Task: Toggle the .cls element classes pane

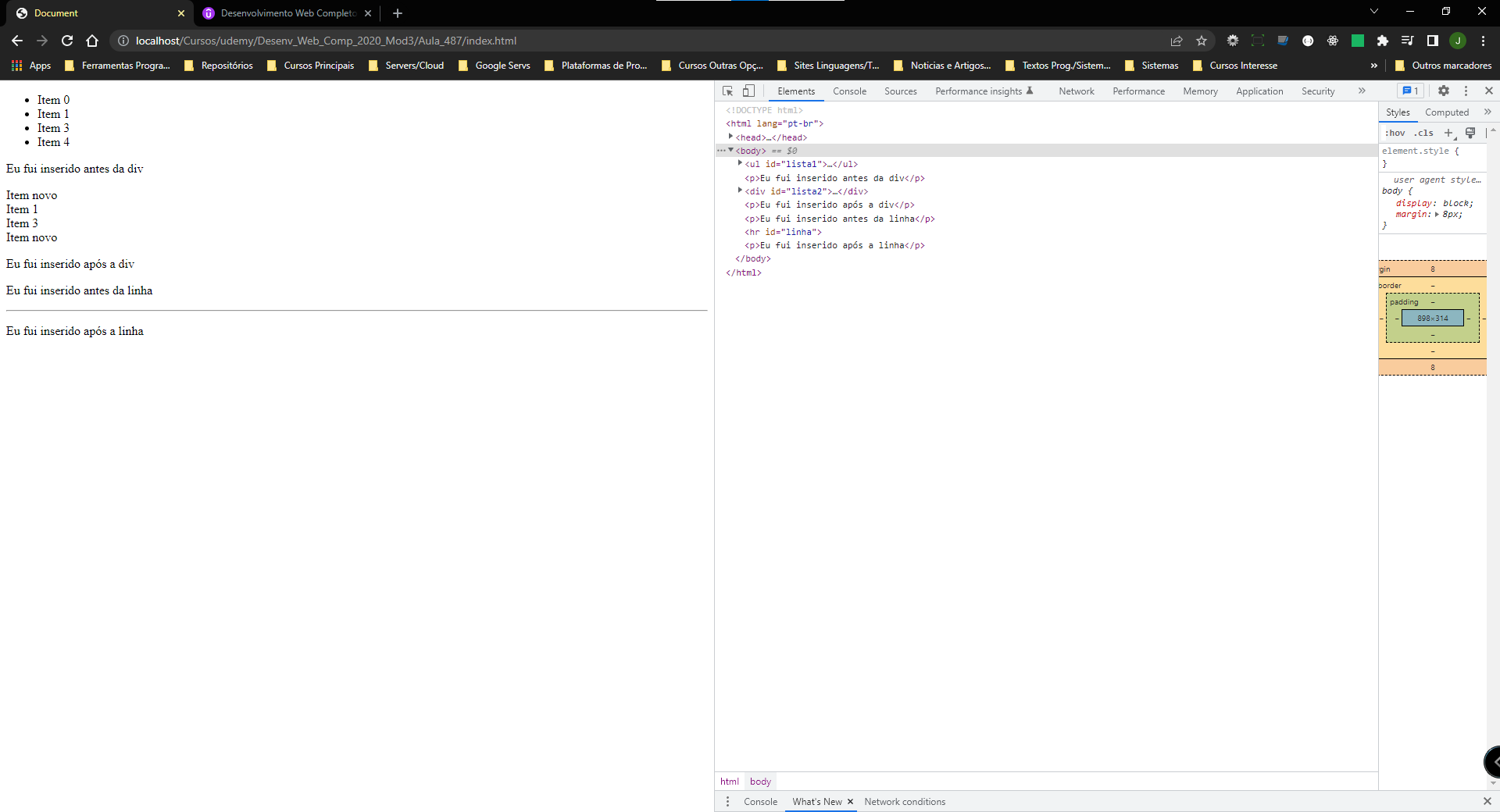Action: click(1423, 133)
